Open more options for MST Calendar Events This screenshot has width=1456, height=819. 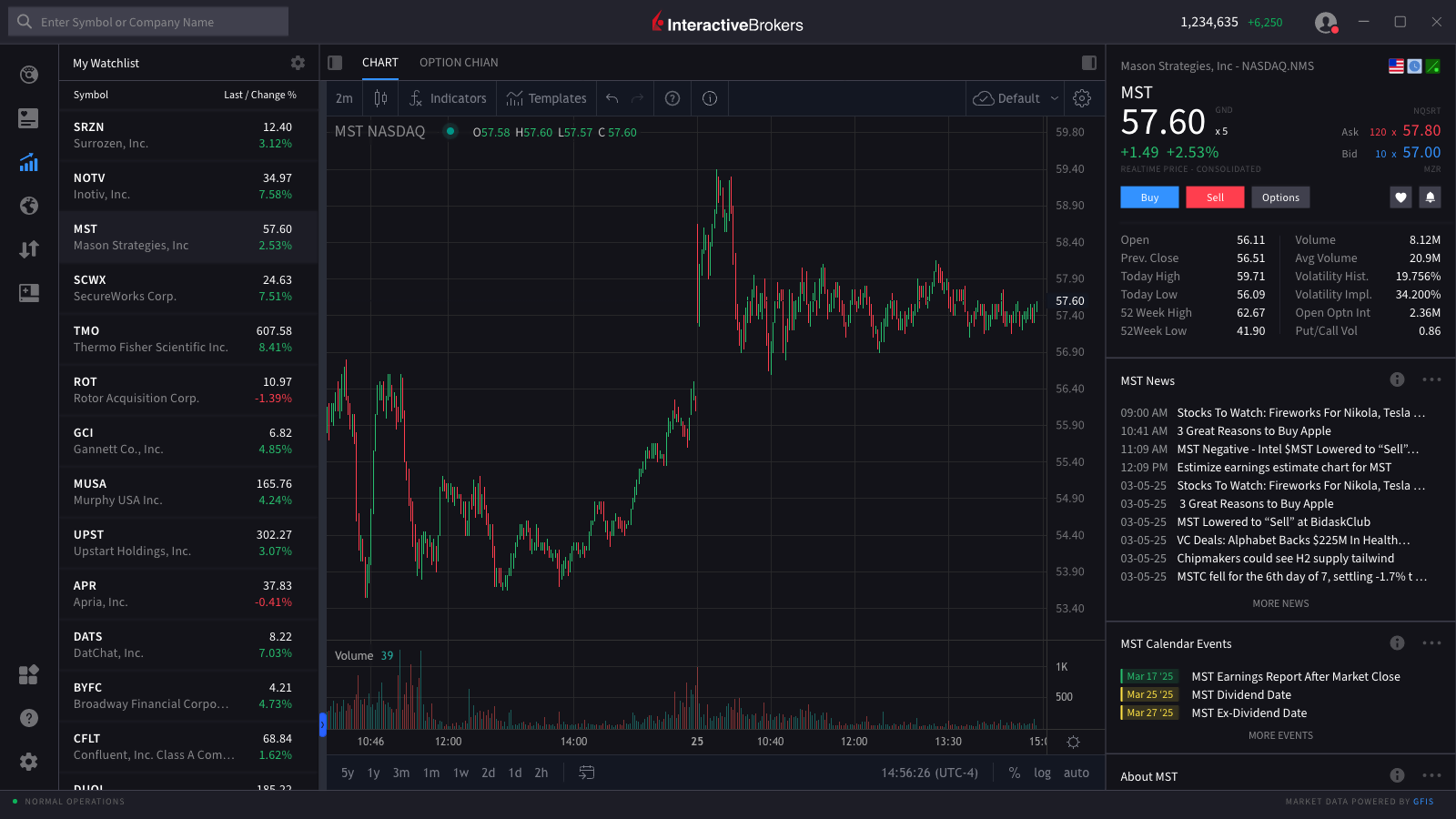tap(1431, 643)
